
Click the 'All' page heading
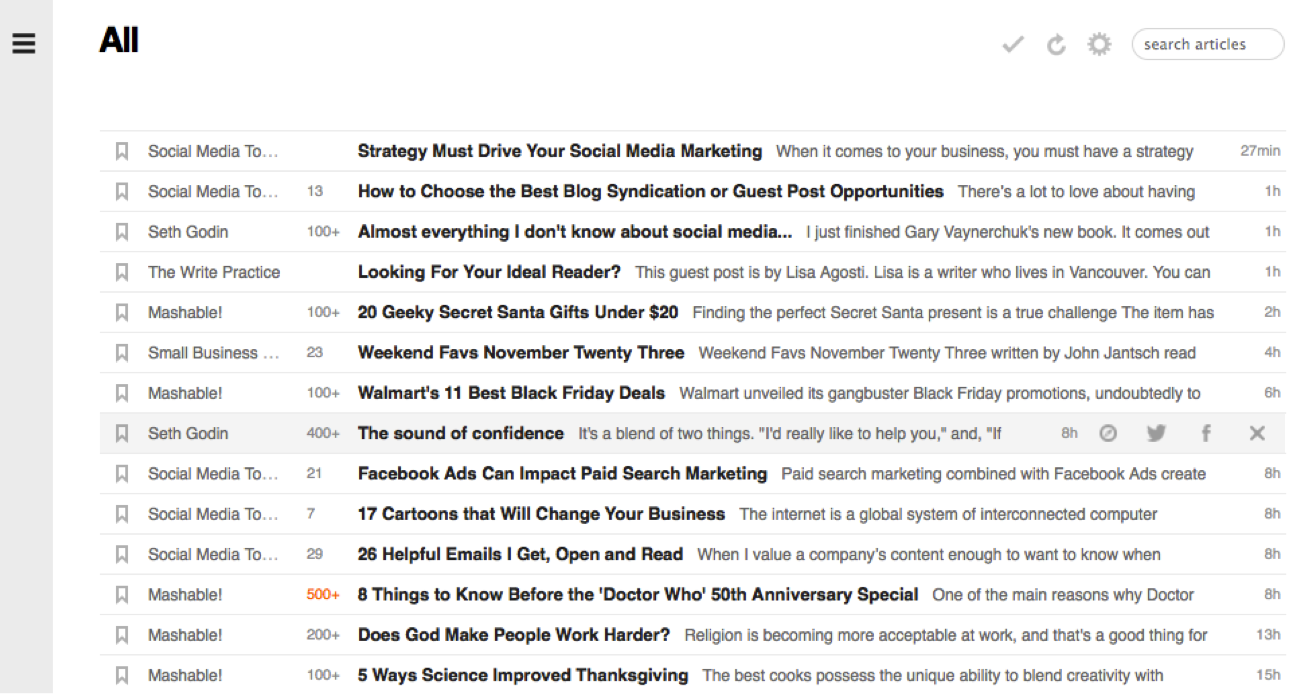point(119,40)
